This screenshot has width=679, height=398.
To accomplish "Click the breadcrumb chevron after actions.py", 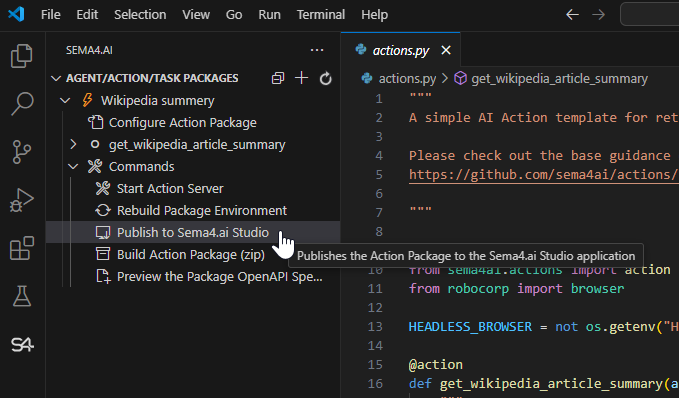I will [x=445, y=78].
